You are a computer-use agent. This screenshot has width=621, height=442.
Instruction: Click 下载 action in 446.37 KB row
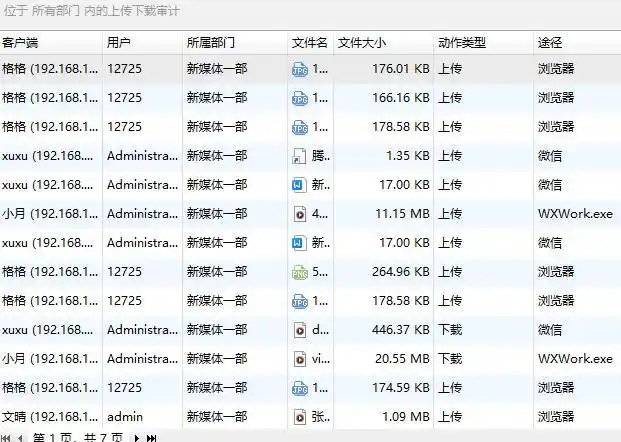(450, 330)
